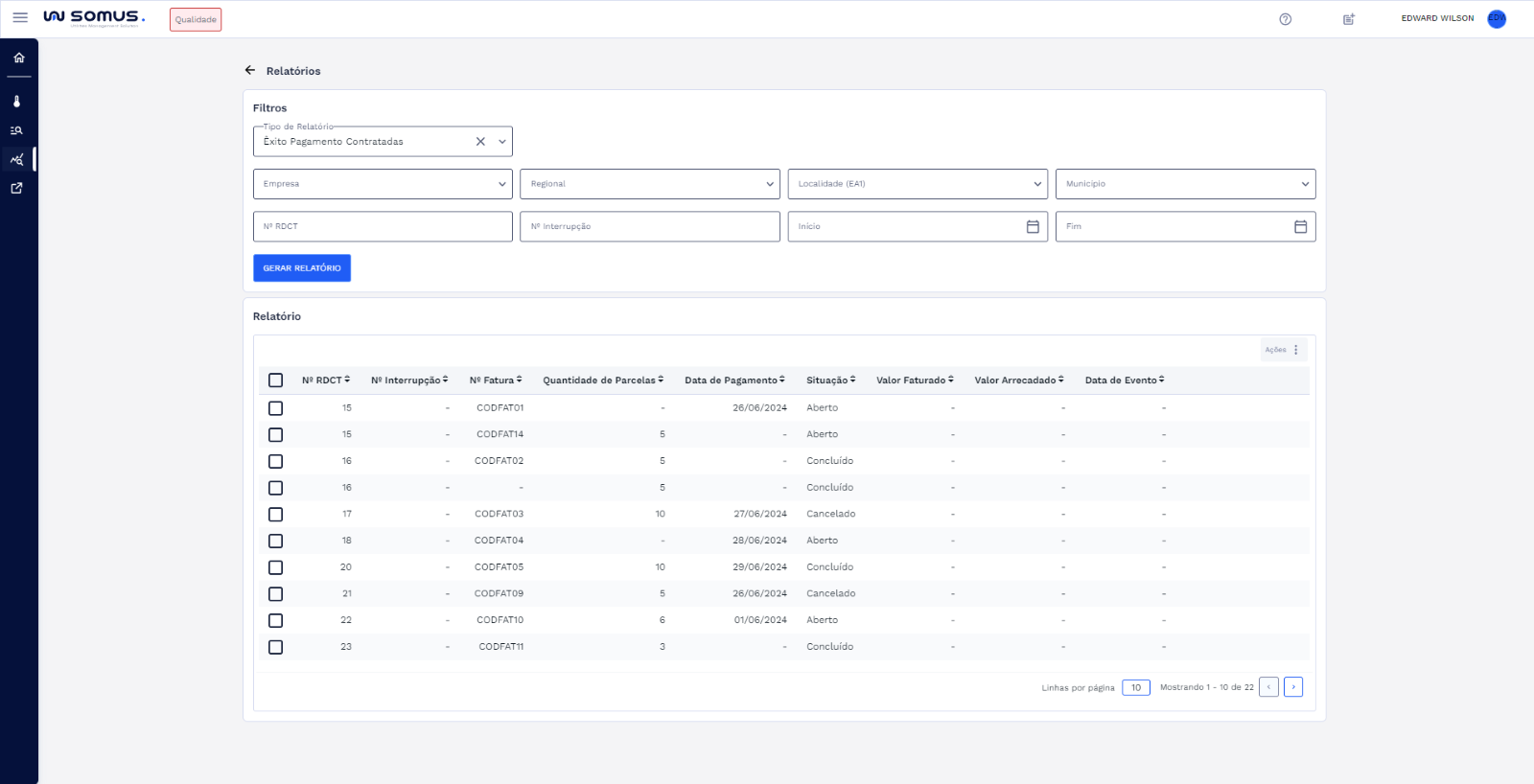The height and width of the screenshot is (784, 1534).
Task: Click the home icon in sidebar
Action: tap(18, 58)
